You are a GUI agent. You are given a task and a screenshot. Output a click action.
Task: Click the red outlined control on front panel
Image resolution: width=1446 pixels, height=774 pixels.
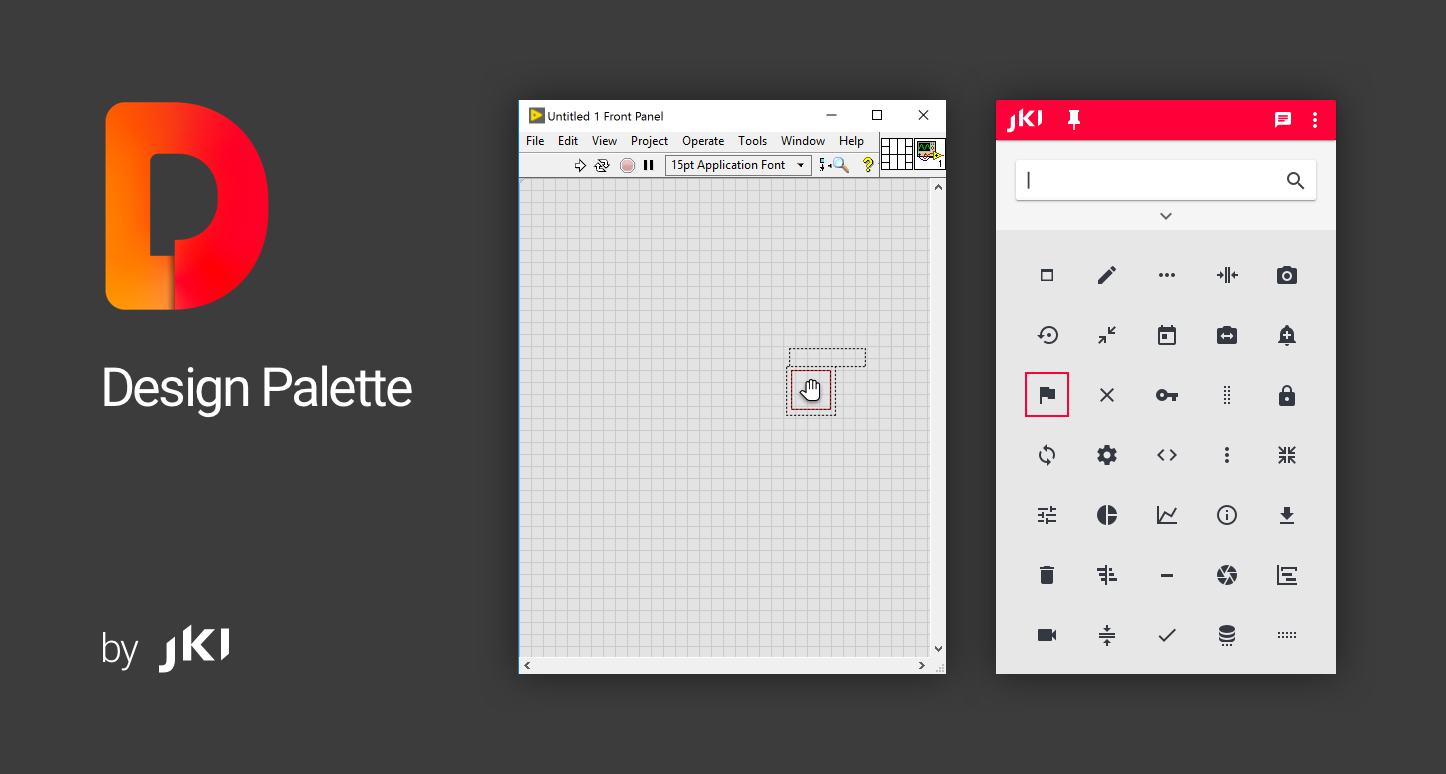pyautogui.click(x=811, y=390)
